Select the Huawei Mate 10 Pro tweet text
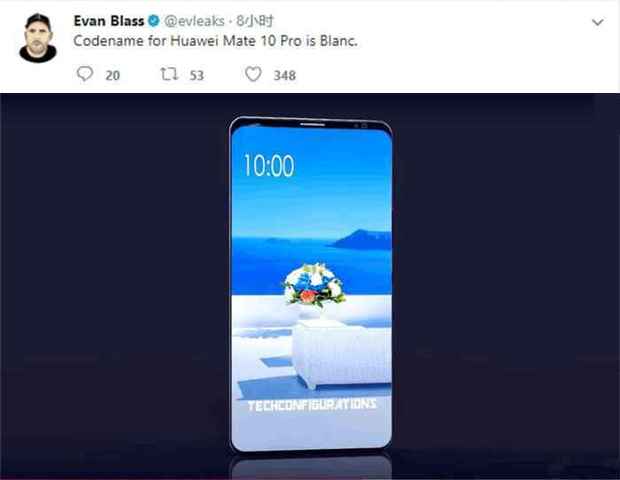The width and height of the screenshot is (620, 480). (x=215, y=41)
